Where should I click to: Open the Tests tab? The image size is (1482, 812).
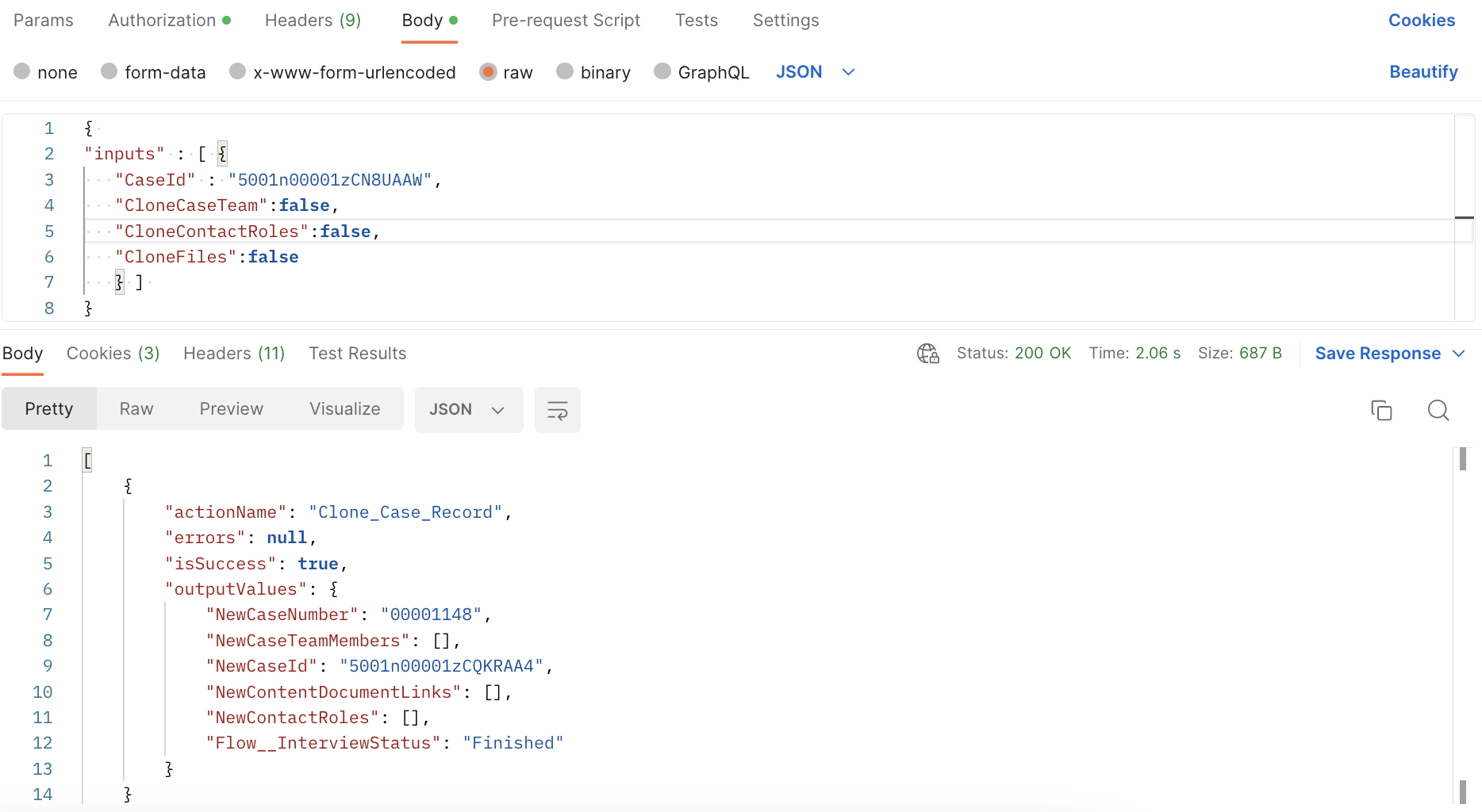[x=696, y=20]
